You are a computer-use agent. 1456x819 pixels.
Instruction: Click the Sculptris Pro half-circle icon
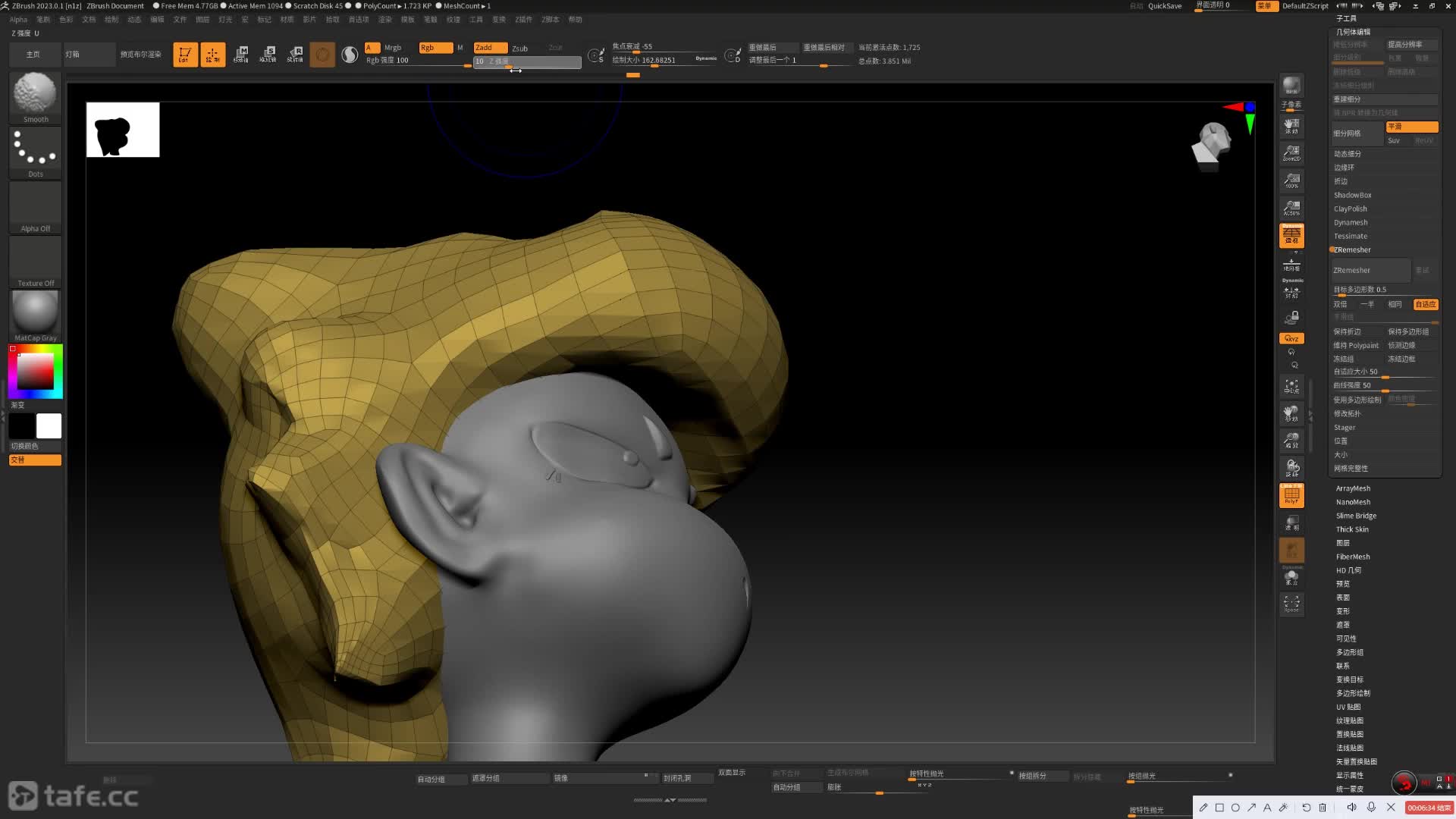pos(350,55)
